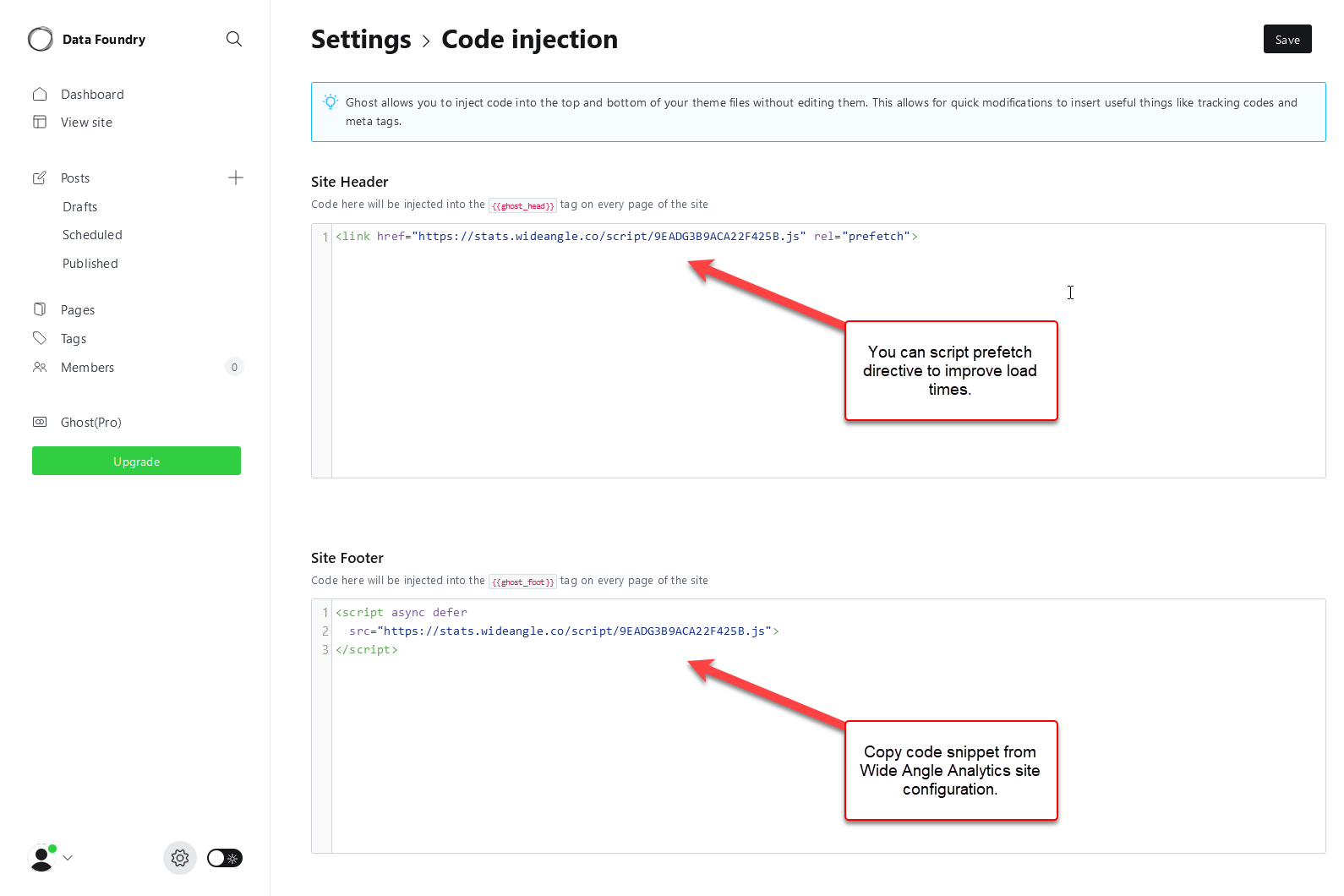This screenshot has width=1344, height=896.
Task: Open Tags section
Action: (x=74, y=339)
